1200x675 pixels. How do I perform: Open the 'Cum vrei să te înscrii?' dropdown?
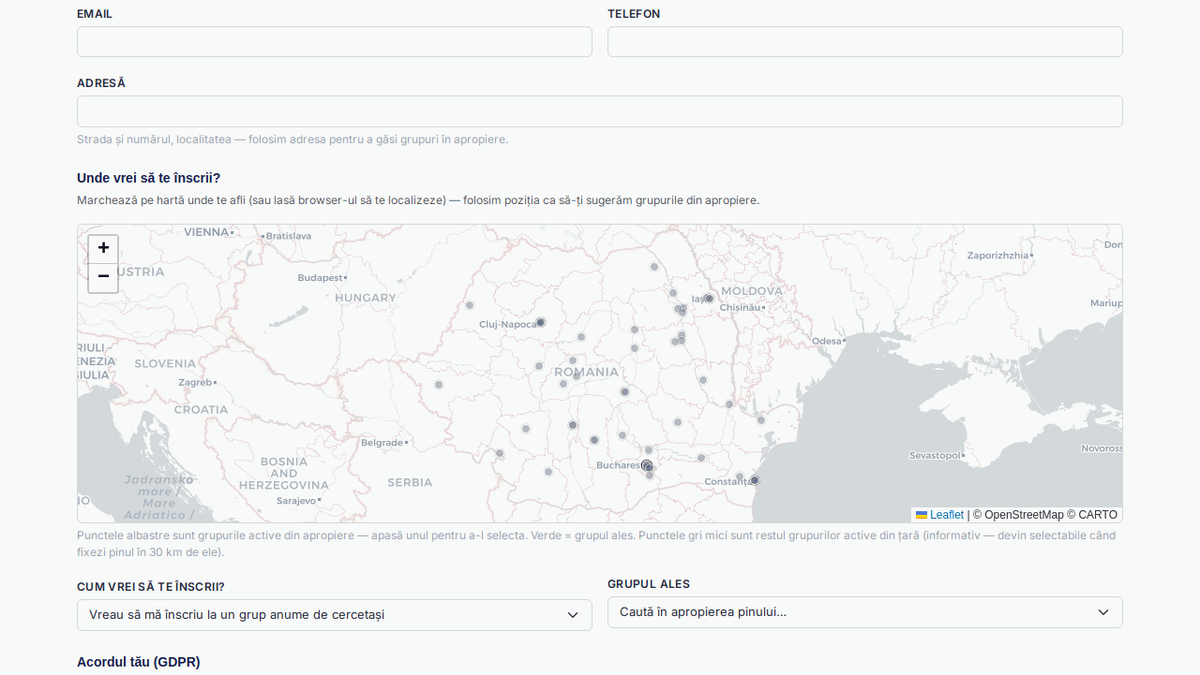click(x=334, y=615)
